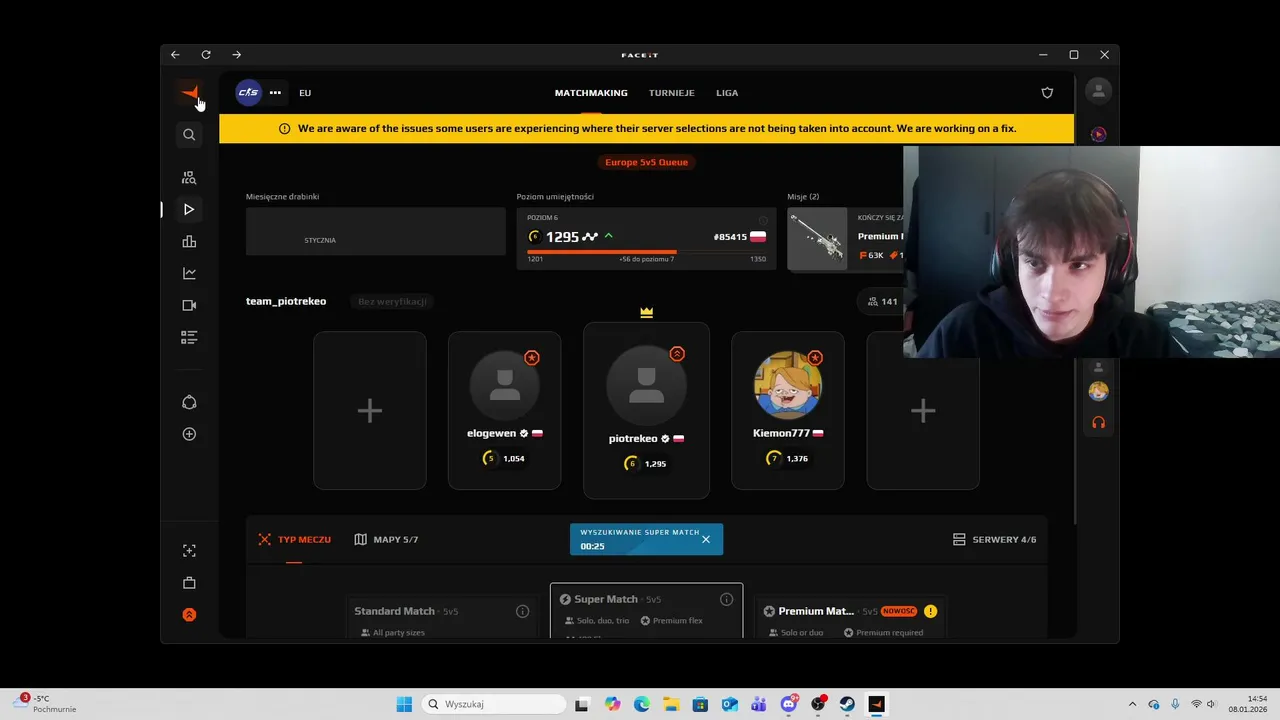
Task: Click the Elo progress bar toward level 7
Action: [x=646, y=252]
